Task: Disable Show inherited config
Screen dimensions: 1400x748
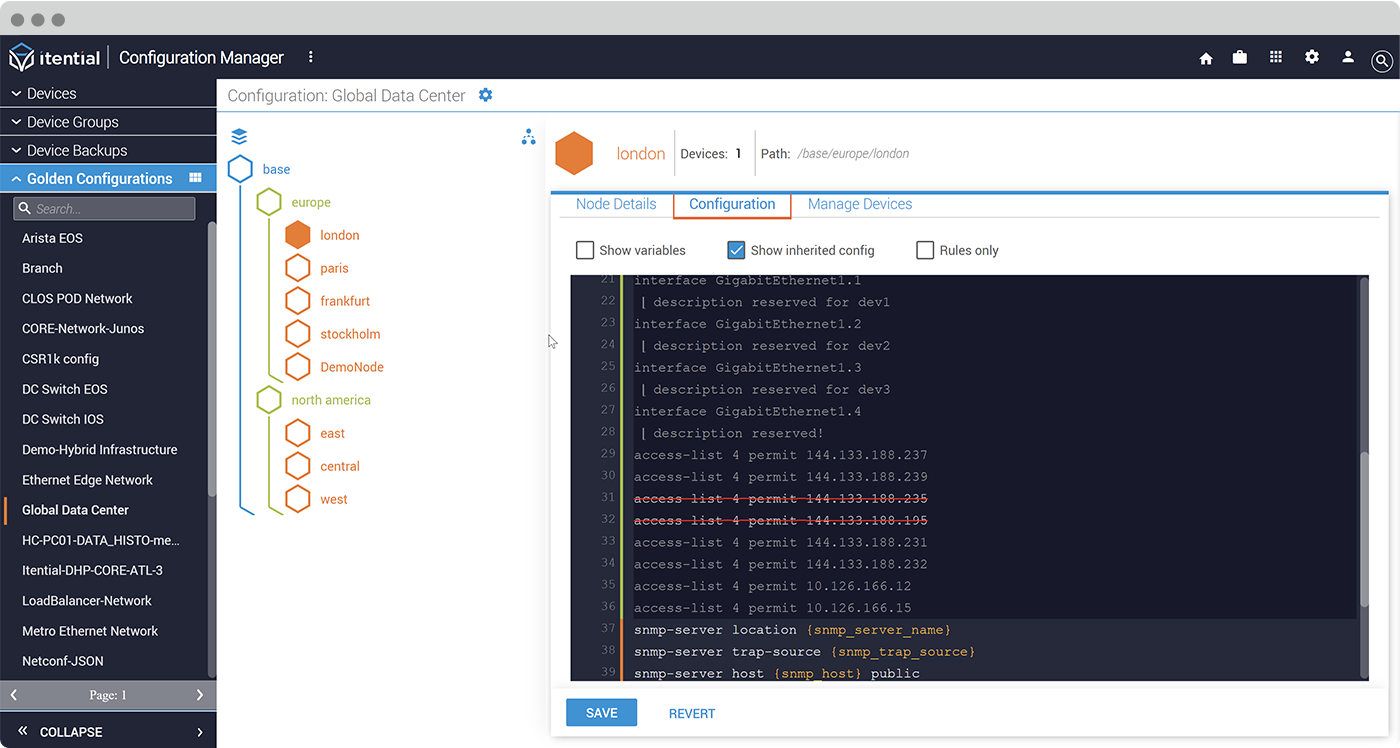Action: [x=737, y=250]
